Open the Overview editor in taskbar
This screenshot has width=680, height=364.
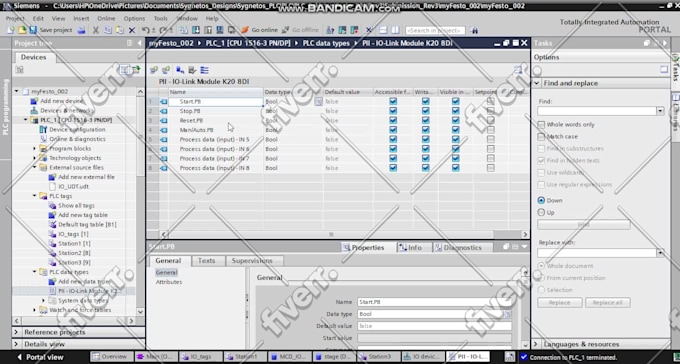(110, 357)
